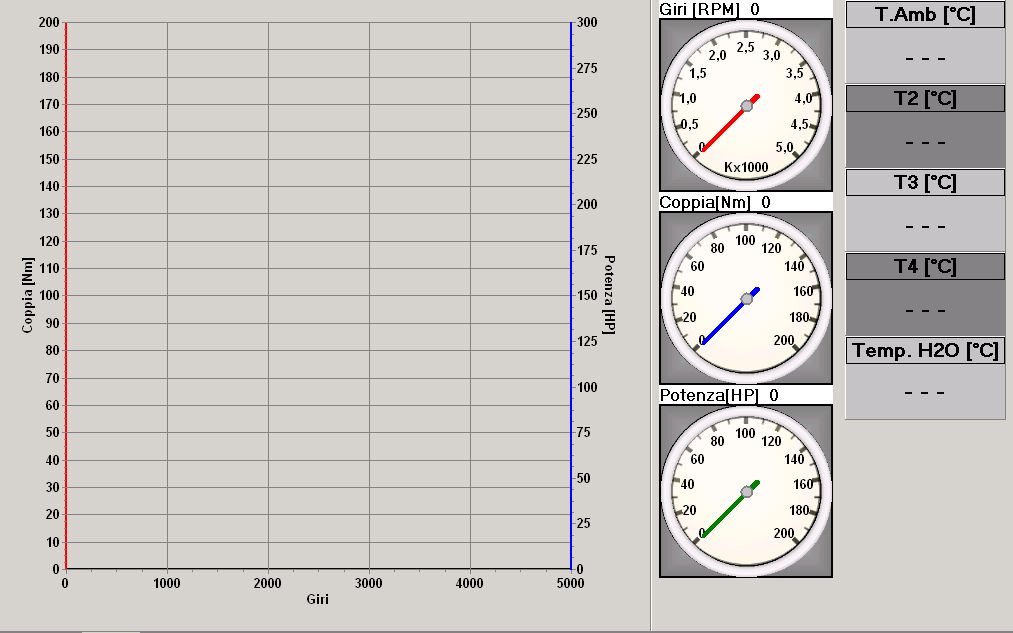This screenshot has width=1013, height=633.
Task: Click the T2 temperature value field
Action: pos(925,141)
